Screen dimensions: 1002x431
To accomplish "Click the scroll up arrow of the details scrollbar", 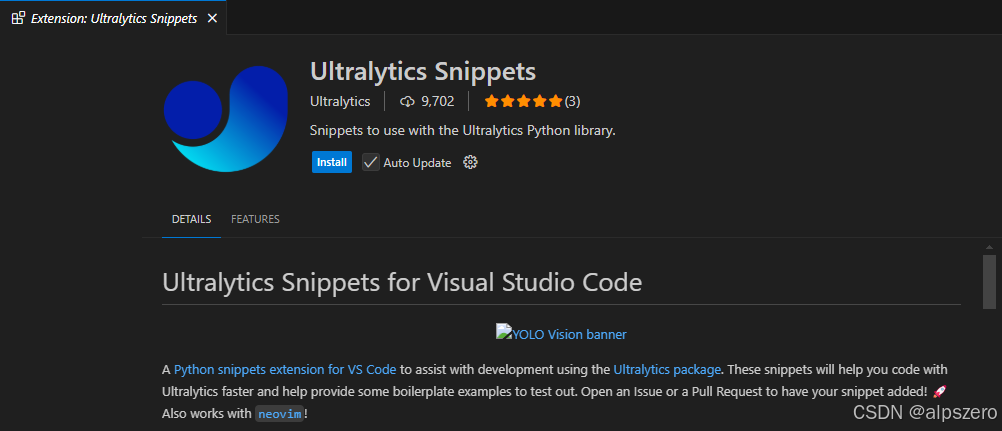I will [x=989, y=247].
